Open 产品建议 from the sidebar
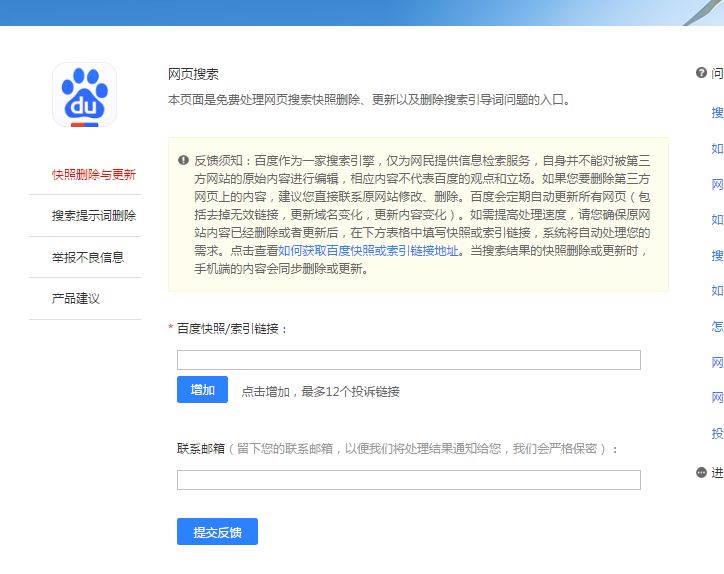The height and width of the screenshot is (574, 724). (76, 298)
